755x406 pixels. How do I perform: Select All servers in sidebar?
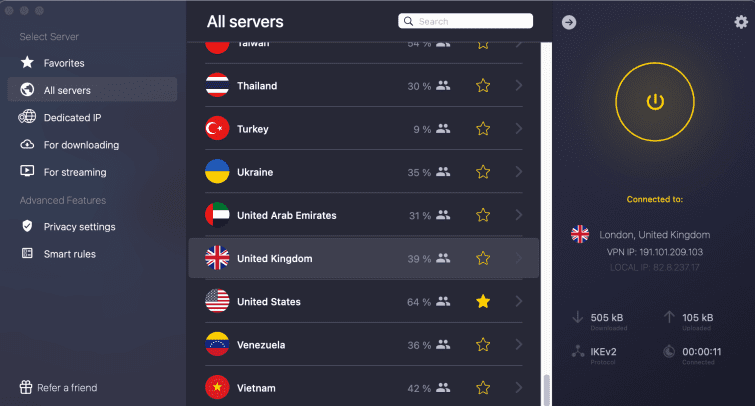[92, 90]
